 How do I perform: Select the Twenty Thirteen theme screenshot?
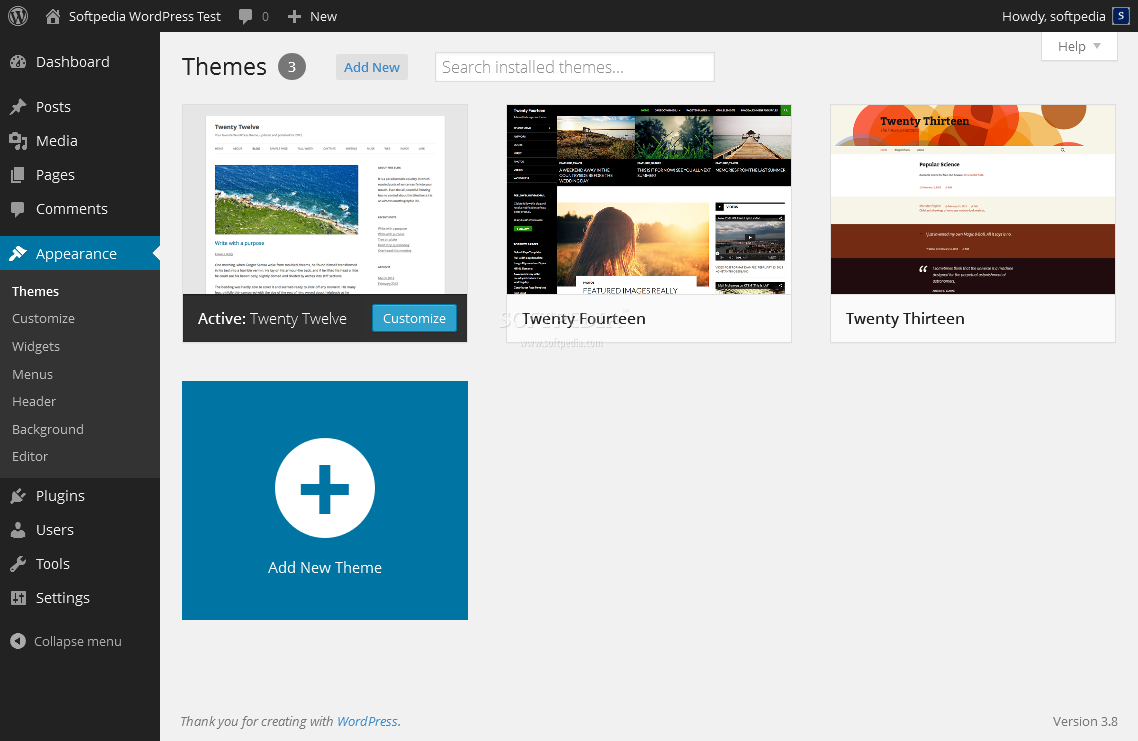973,200
